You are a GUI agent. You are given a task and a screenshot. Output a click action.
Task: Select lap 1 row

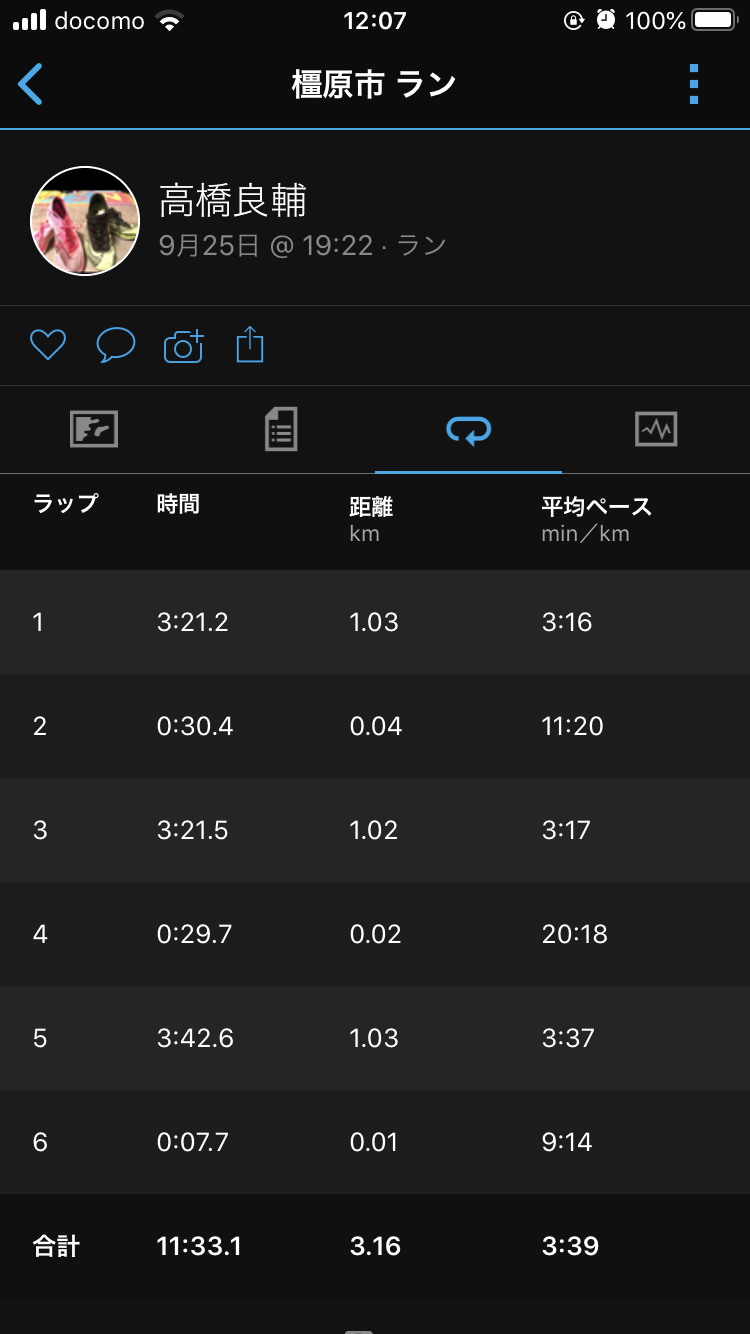tap(375, 622)
